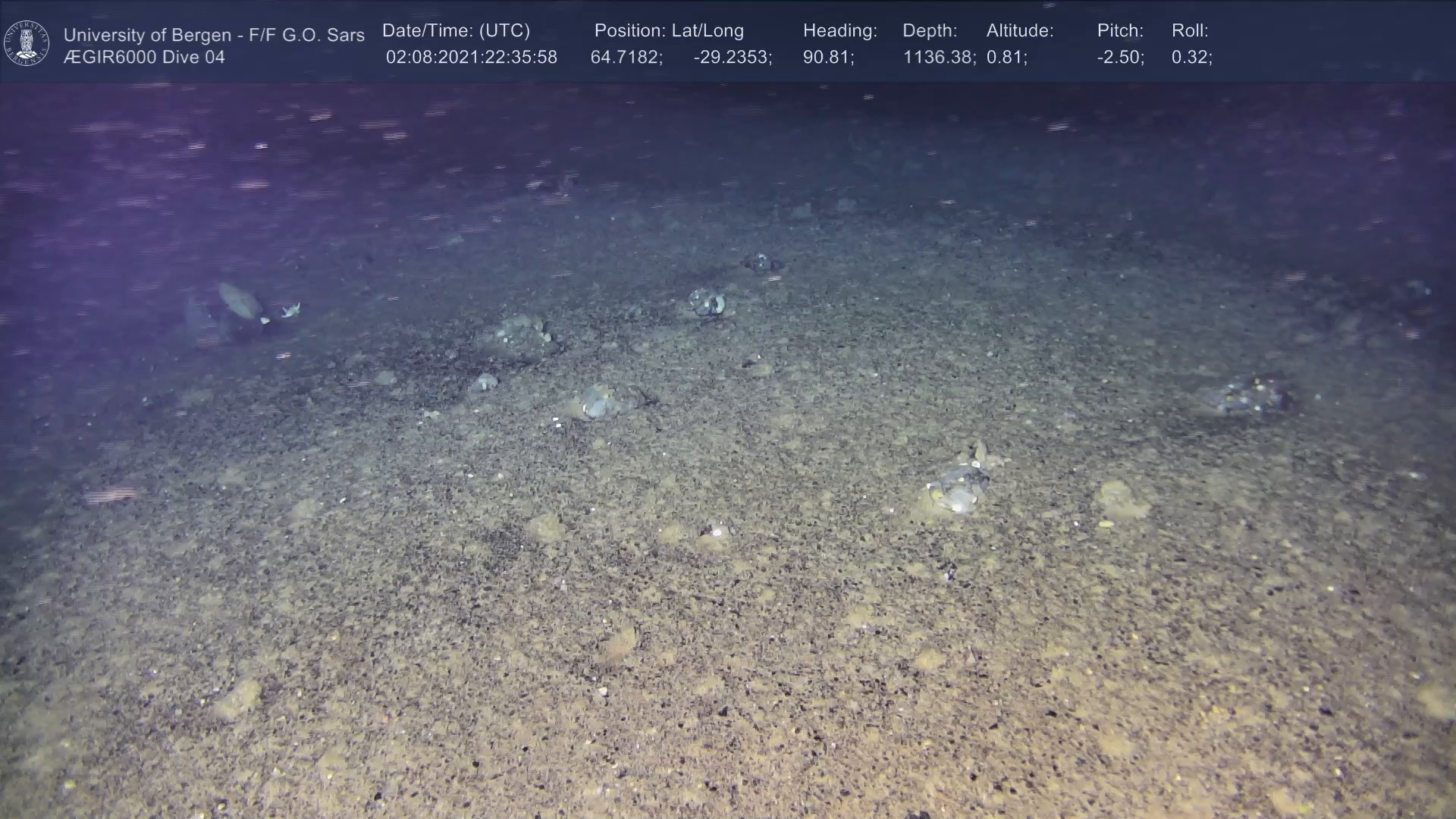
Task: Click the heading value 90.81
Action: pyautogui.click(x=828, y=58)
